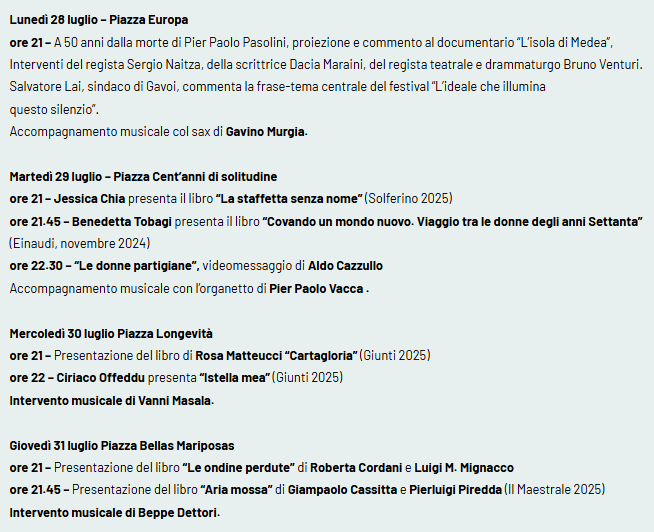Click Rosa Matteucci Cartagloria title
Screen dimensions: 654x532
277,356
